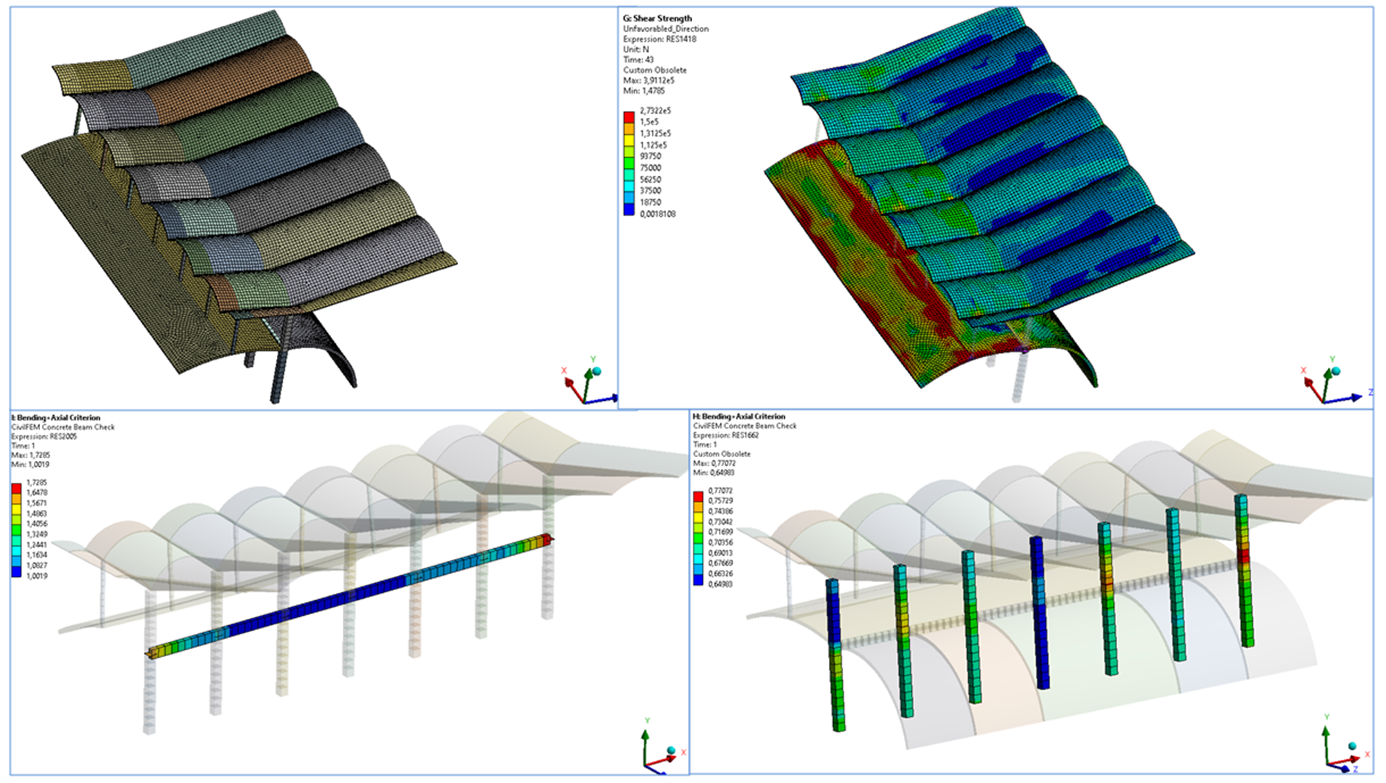The width and height of the screenshot is (1386, 783).
Task: Select the "Expression: RES2005" line
Action: pos(45,437)
